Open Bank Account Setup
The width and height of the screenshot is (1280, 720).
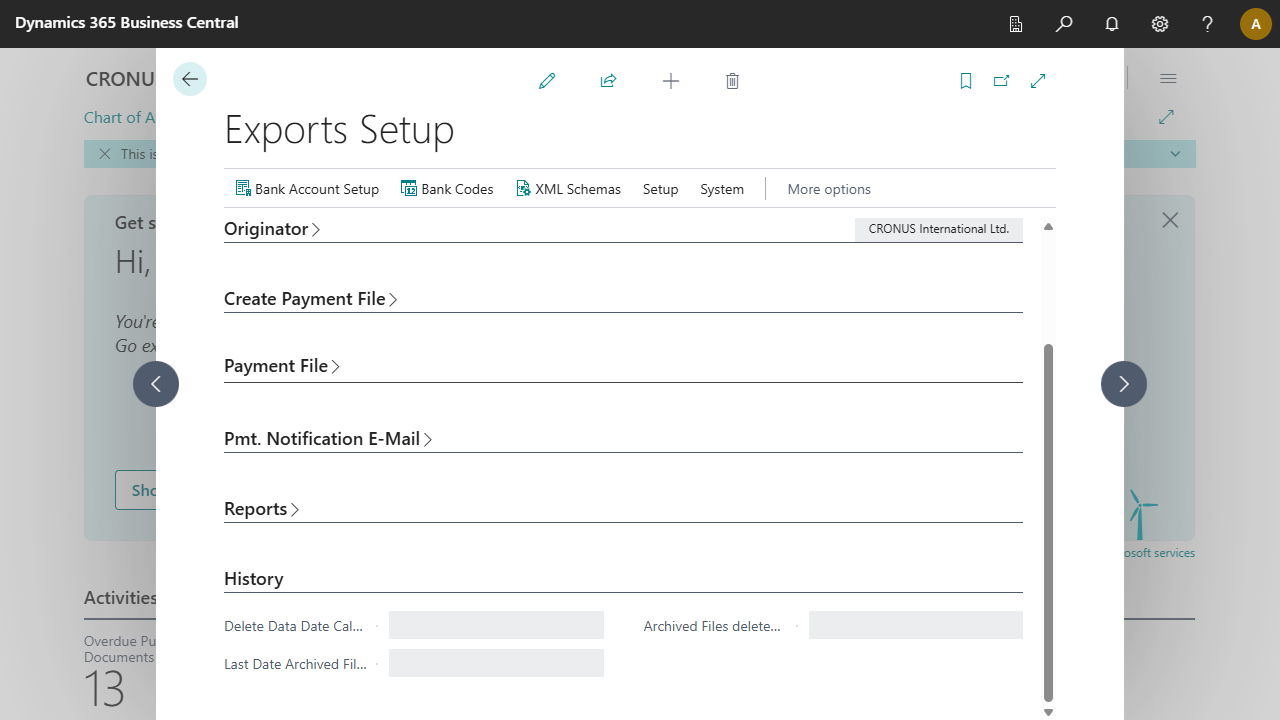(307, 189)
